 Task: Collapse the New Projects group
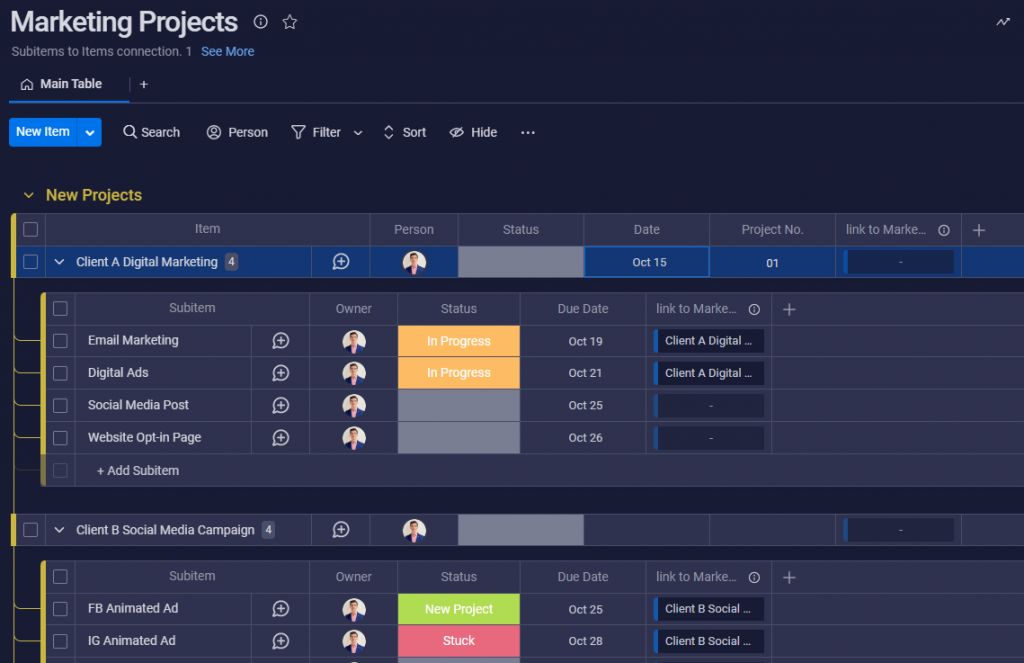28,195
